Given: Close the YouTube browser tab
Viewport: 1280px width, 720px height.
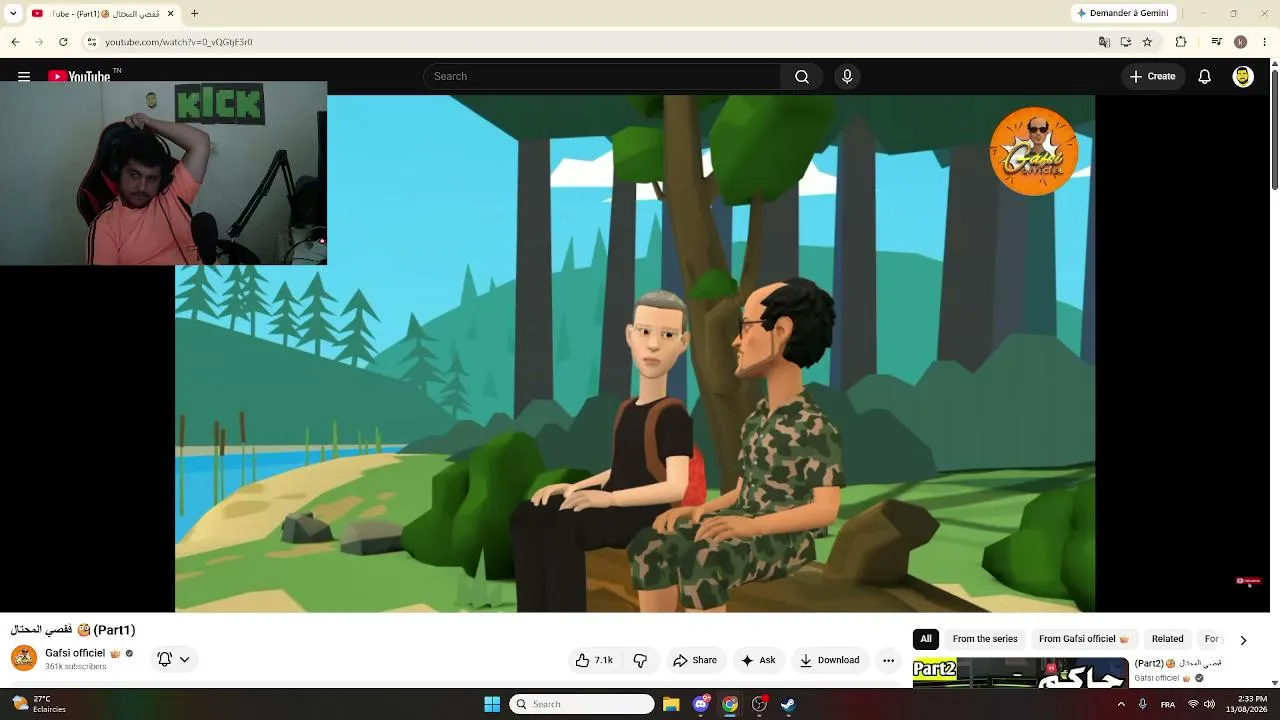Looking at the screenshot, I should click(170, 13).
